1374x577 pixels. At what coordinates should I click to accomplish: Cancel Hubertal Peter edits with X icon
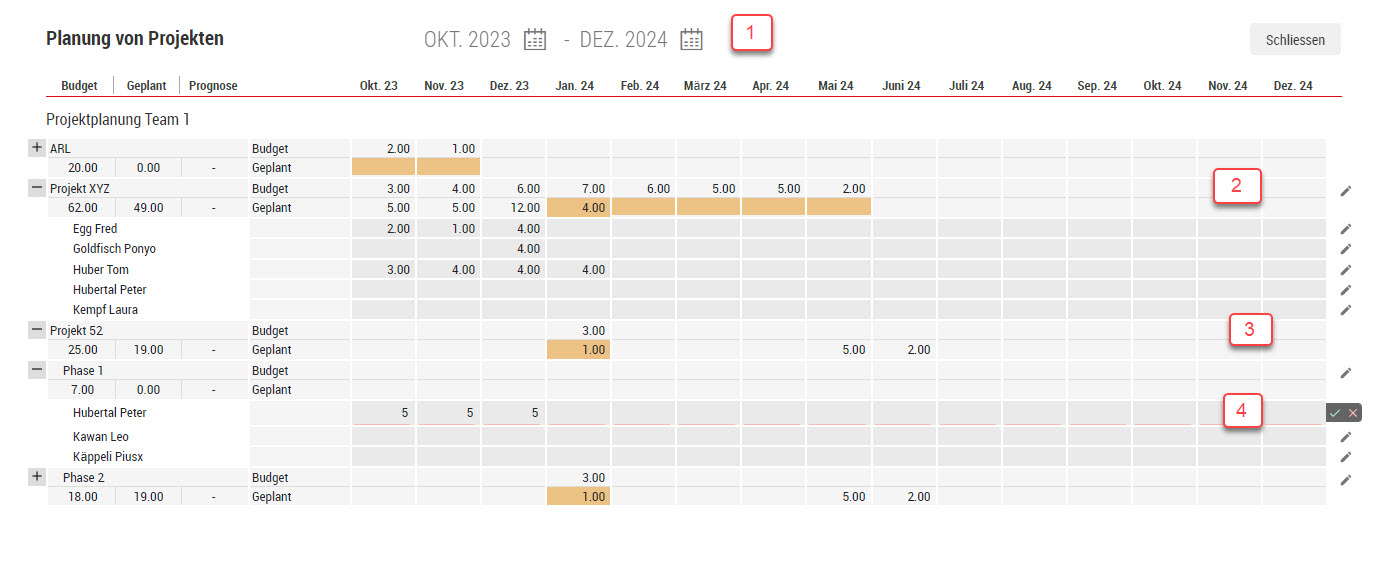1353,413
